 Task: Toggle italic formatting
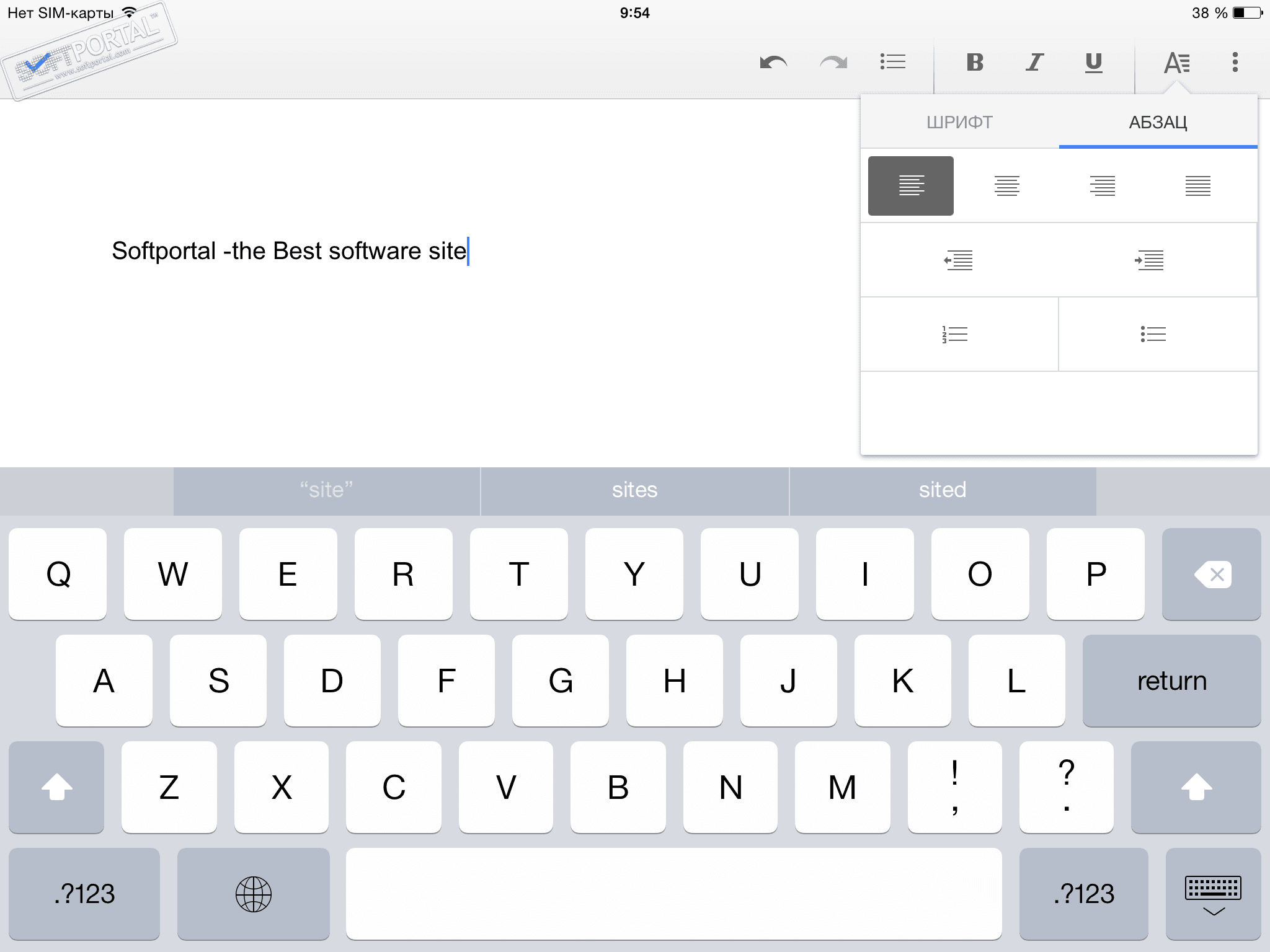coord(1034,62)
